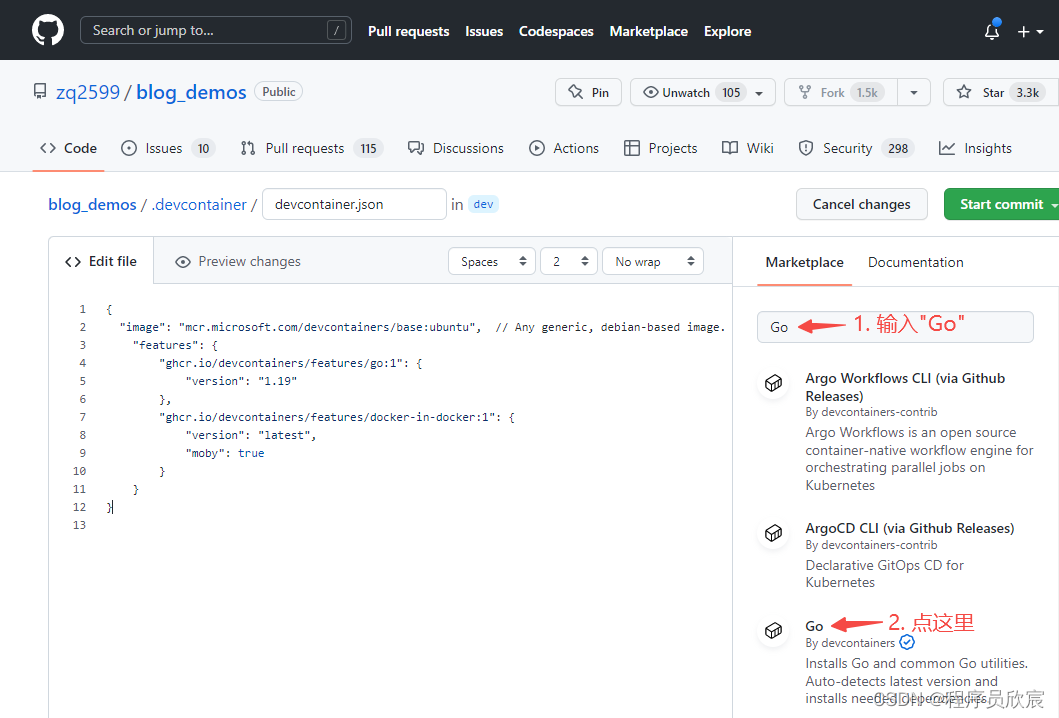Open Pull requests in top navigation
The height and width of the screenshot is (718, 1059).
pos(409,31)
